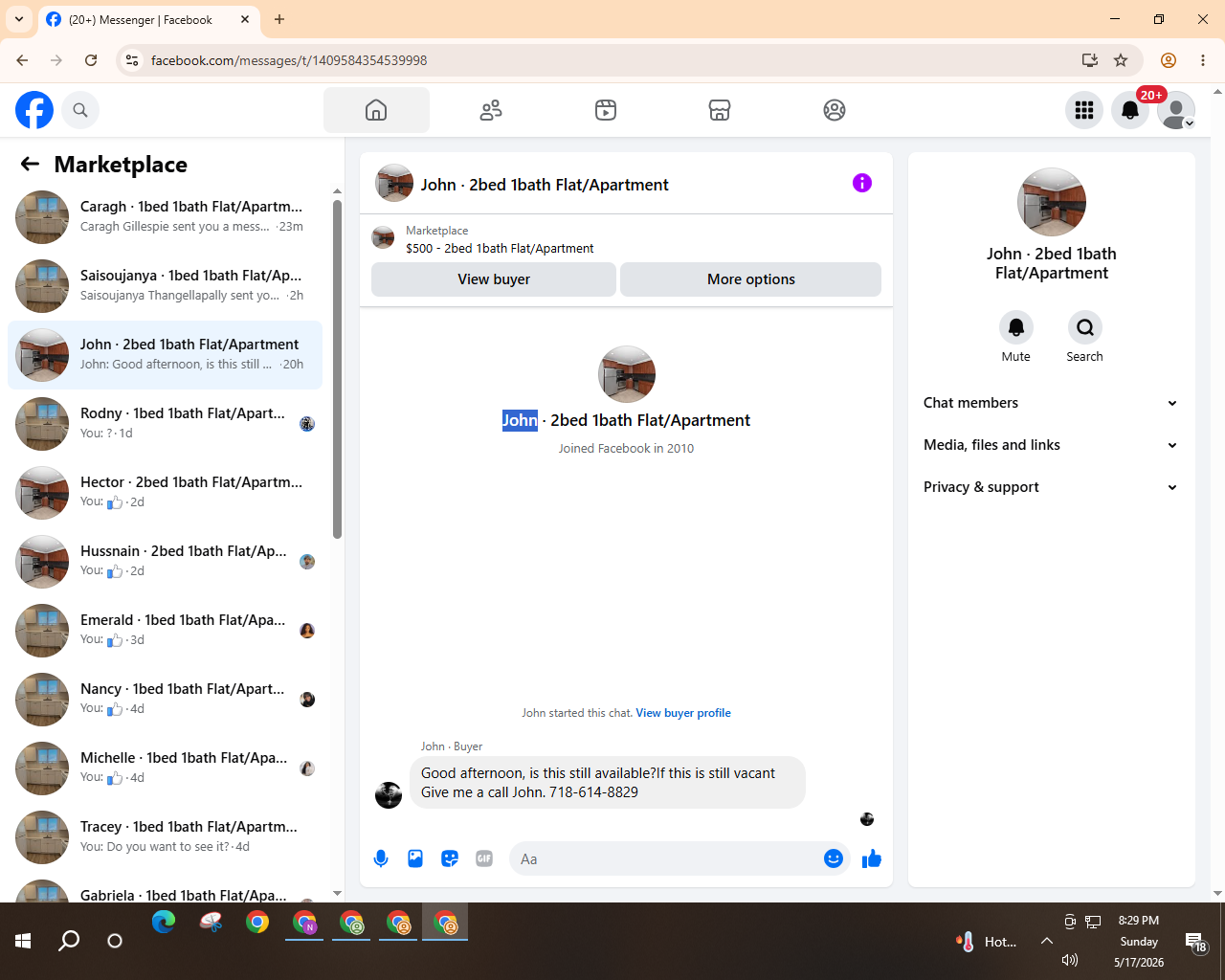Click the install app icon in address bar

coord(1089,60)
